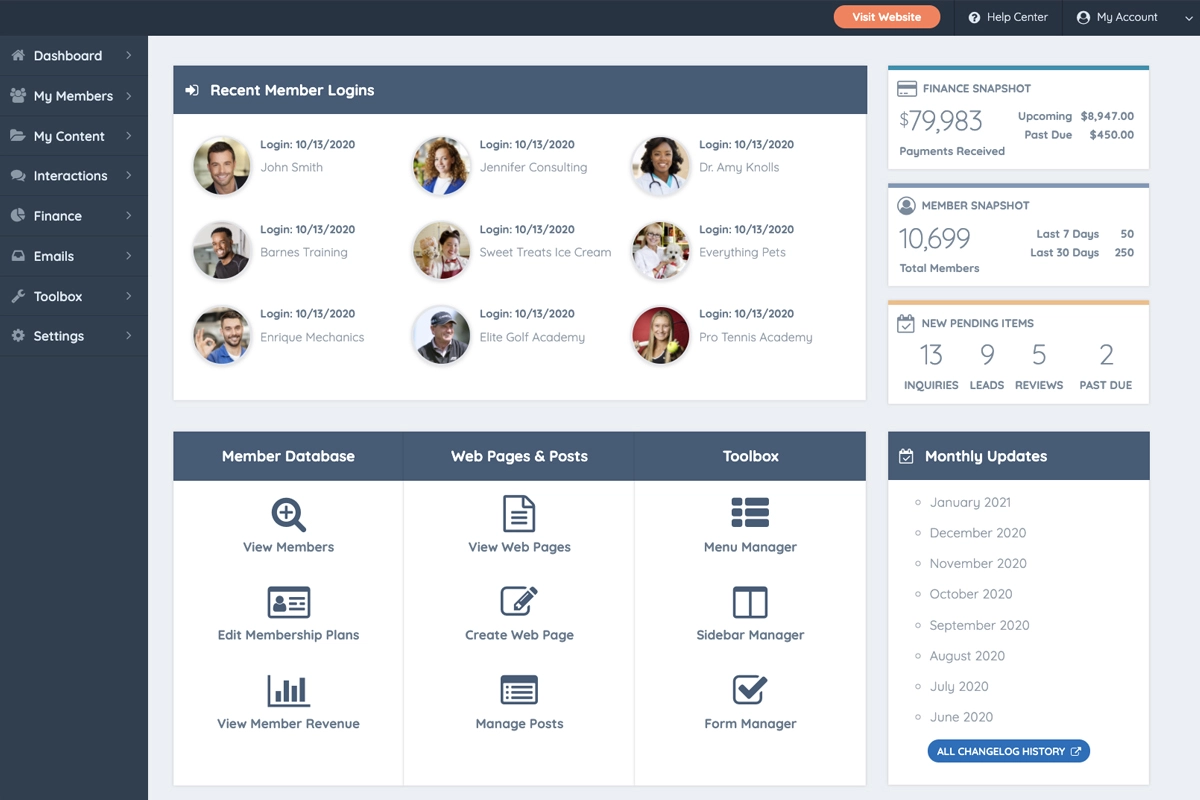
Task: Click the Create Web Page pencil icon
Action: 519,602
